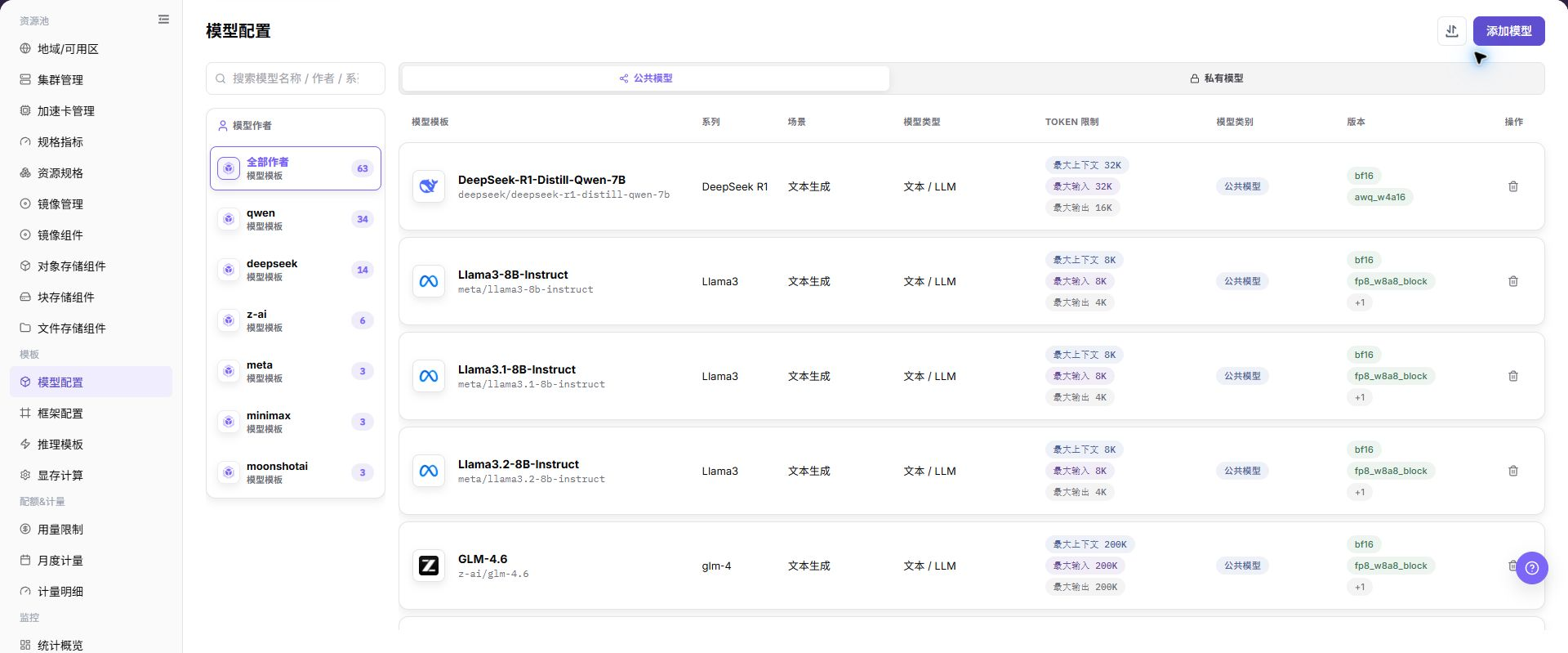The width and height of the screenshot is (1568, 653).
Task: Click 模型模板 column header
Action: tap(430, 122)
